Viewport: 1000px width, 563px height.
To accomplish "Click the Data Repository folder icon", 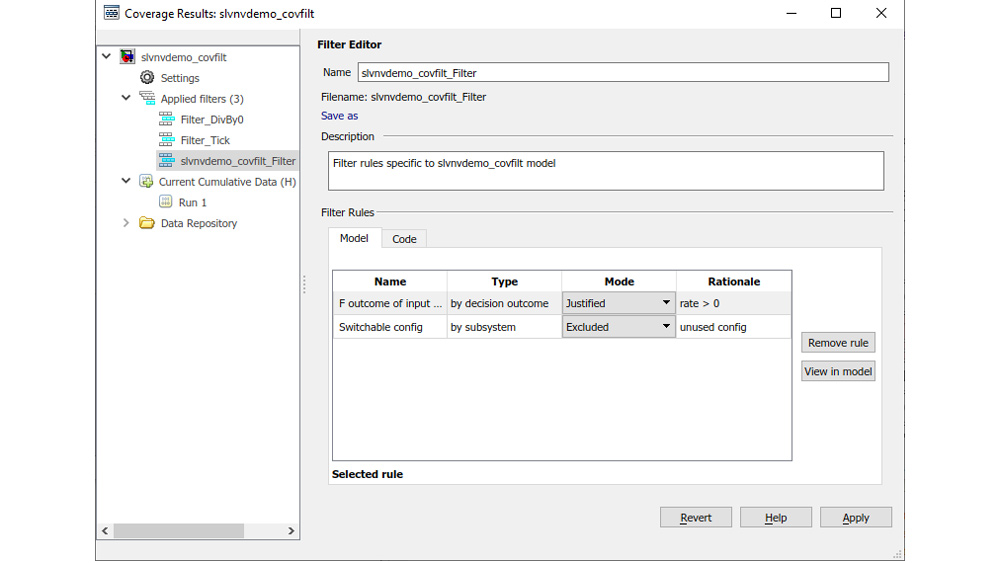I will coord(147,223).
